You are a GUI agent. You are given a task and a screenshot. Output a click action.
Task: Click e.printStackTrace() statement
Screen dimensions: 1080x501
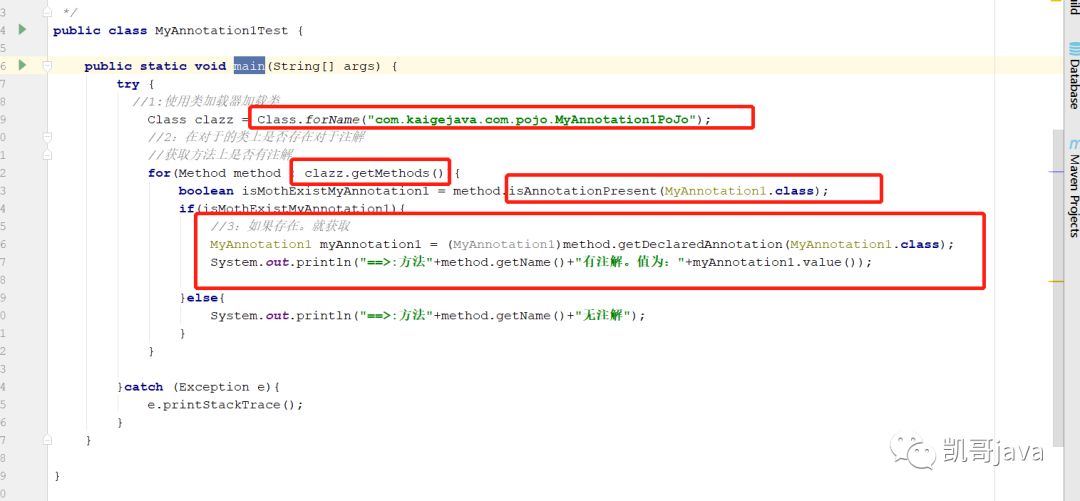[x=225, y=405]
